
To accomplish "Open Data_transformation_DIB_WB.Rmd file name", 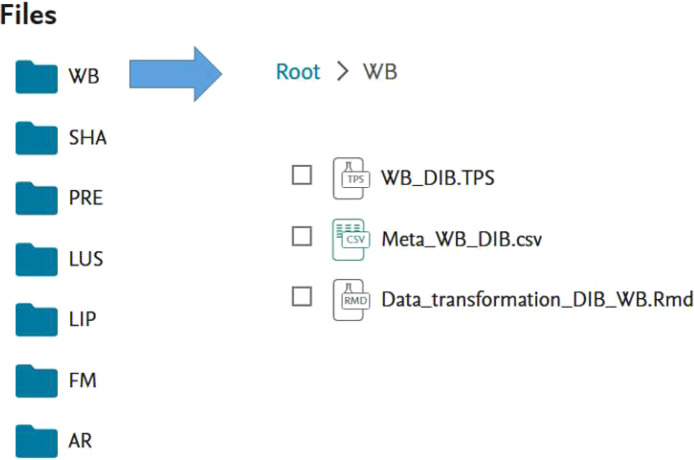I will [x=537, y=300].
